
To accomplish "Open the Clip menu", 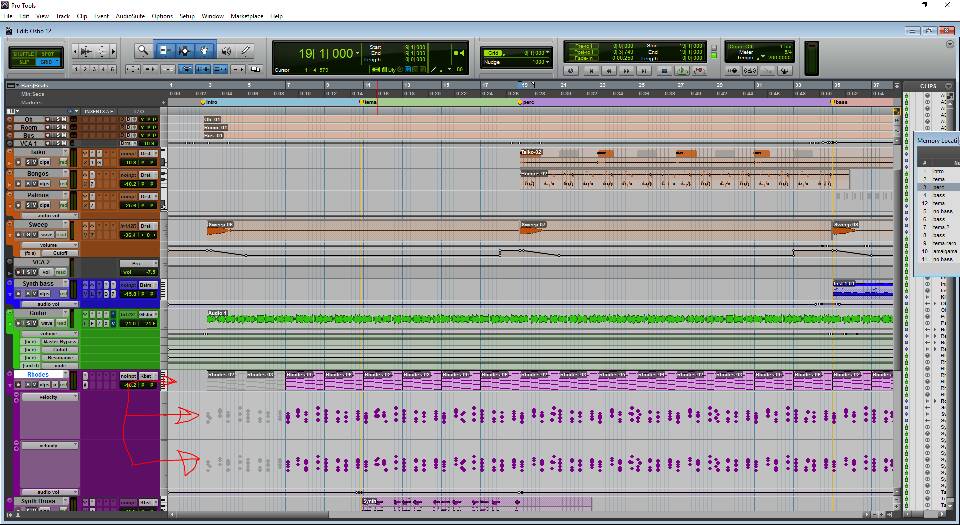I will point(82,16).
